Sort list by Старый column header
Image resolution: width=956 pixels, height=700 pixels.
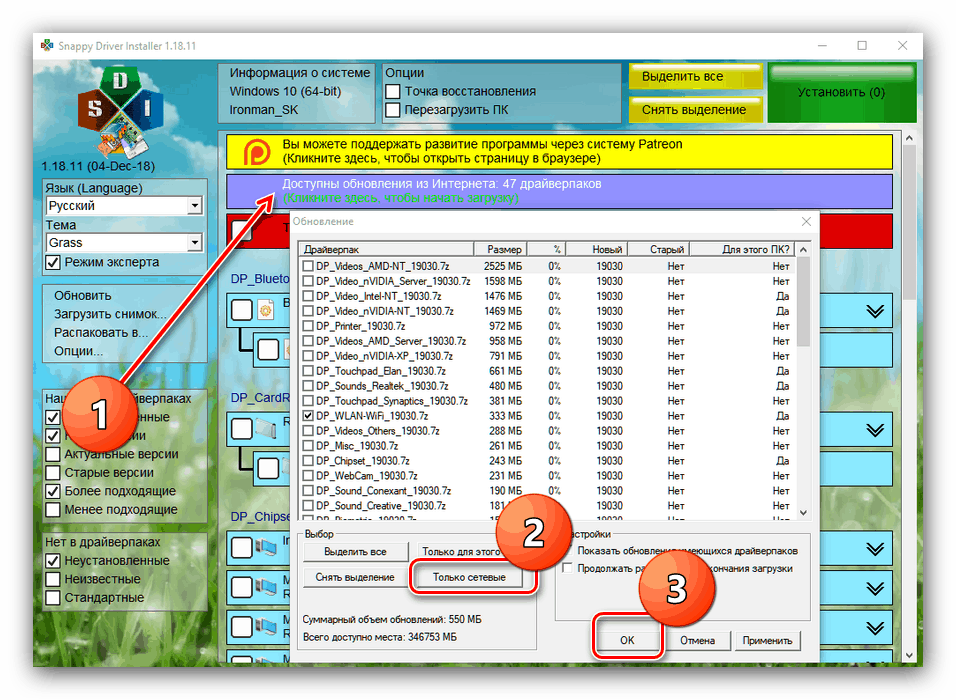tap(658, 249)
